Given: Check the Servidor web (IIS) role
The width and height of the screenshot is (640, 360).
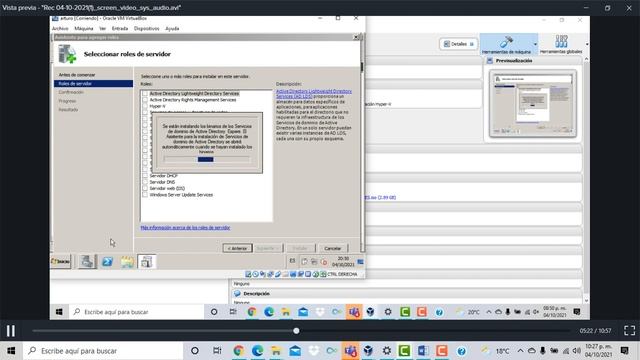Looking at the screenshot, I should [x=145, y=188].
